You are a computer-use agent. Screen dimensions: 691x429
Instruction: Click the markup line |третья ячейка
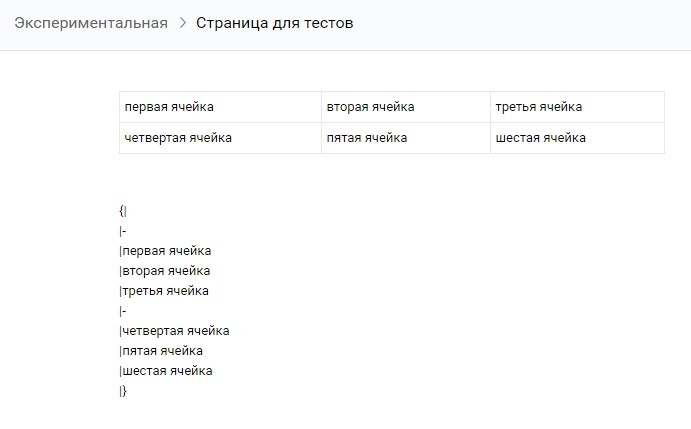(164, 291)
